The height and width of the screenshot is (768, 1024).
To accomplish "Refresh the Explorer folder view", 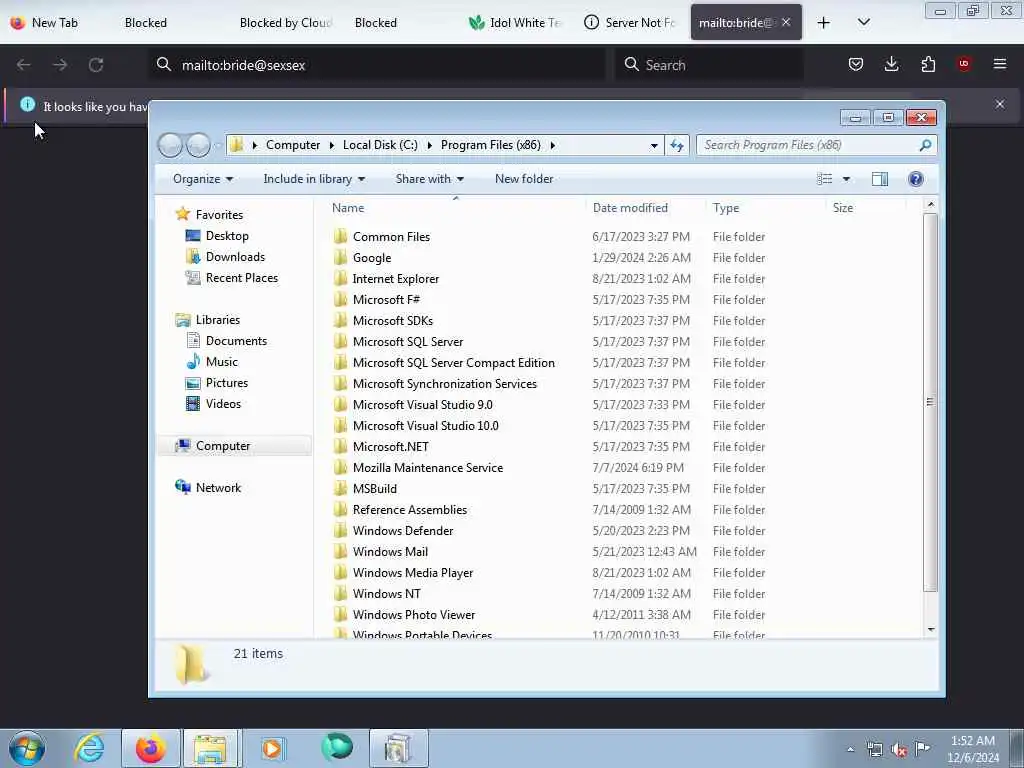I will point(677,145).
